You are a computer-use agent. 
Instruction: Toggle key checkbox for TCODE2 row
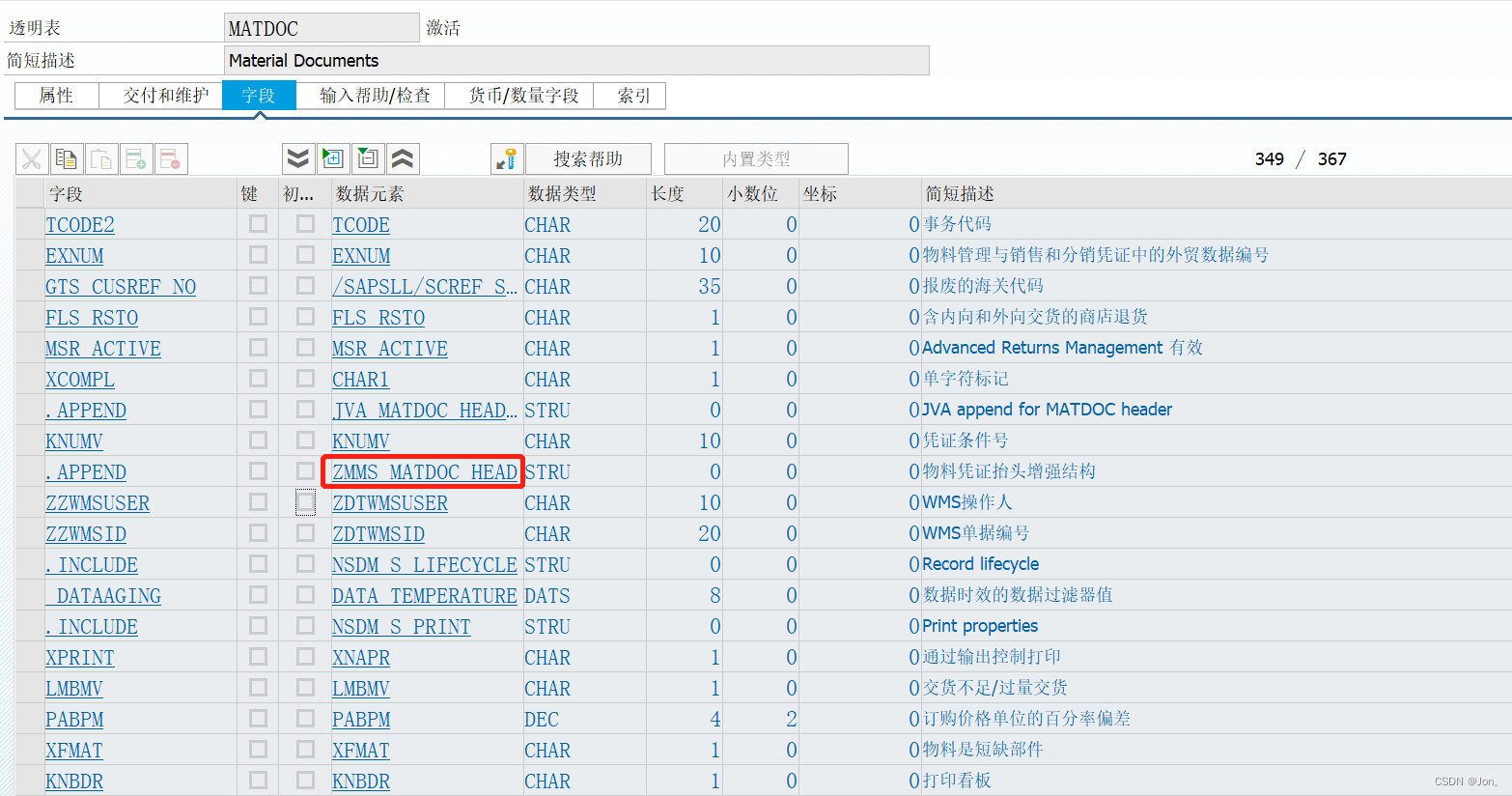click(258, 224)
